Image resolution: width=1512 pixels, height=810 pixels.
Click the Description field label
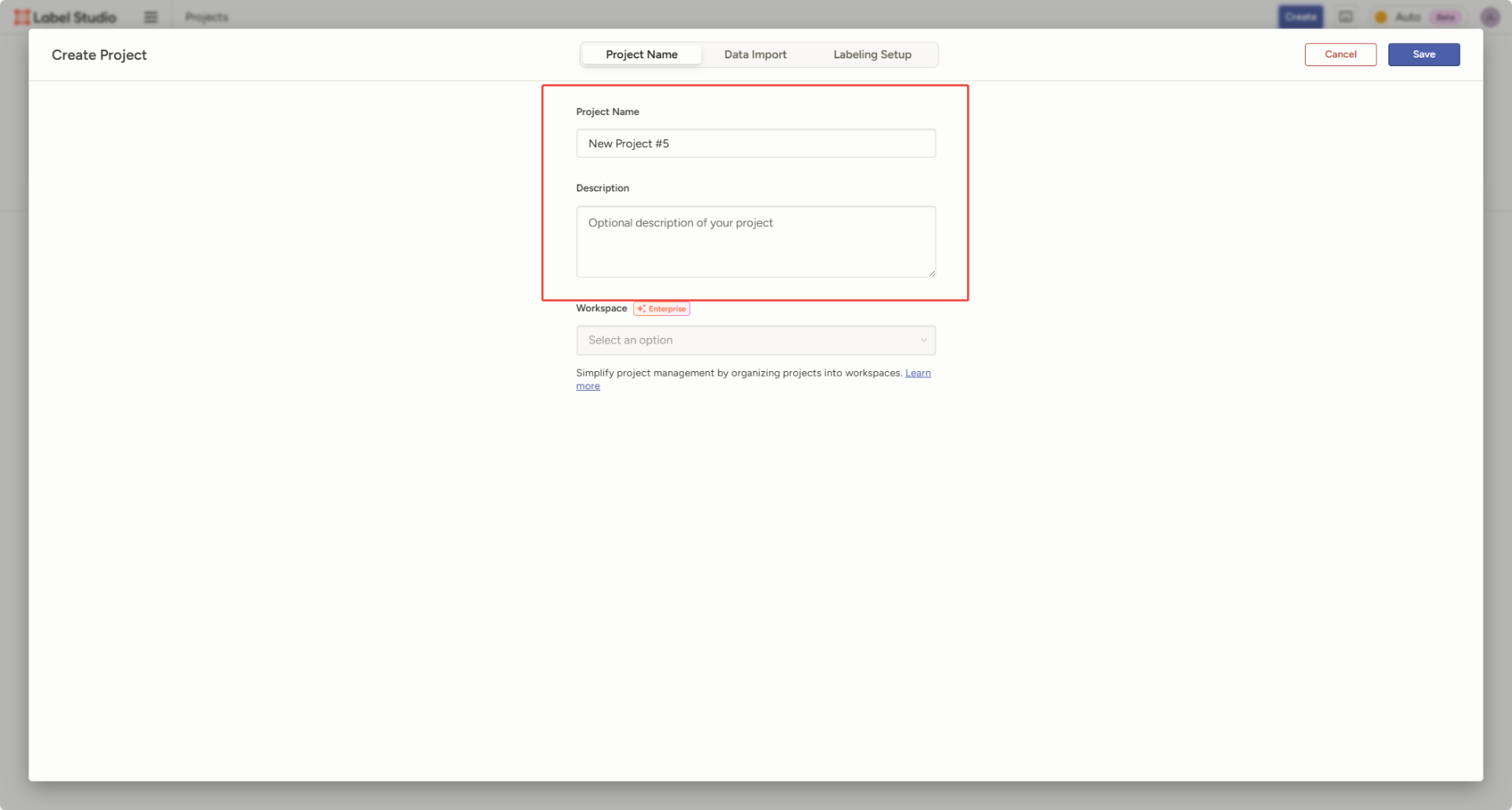(x=602, y=188)
